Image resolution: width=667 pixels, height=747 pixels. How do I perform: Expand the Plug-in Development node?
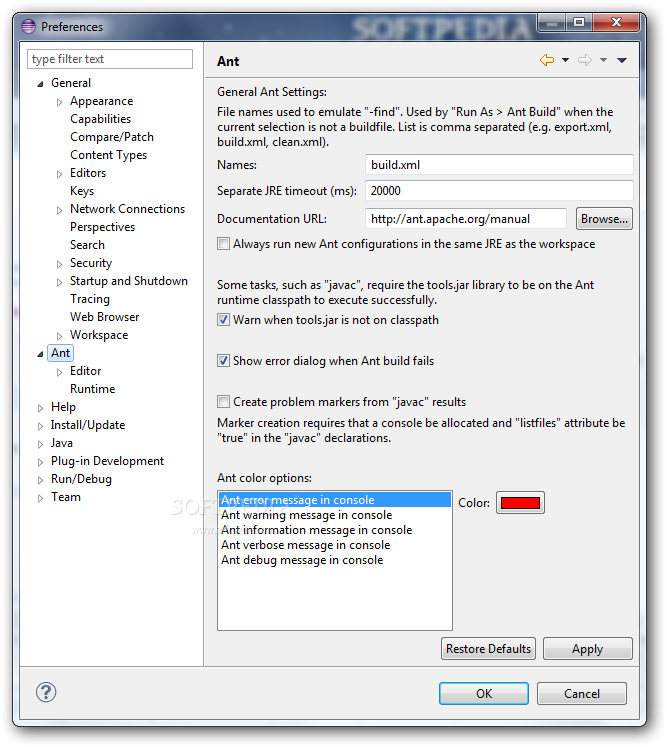pos(40,462)
